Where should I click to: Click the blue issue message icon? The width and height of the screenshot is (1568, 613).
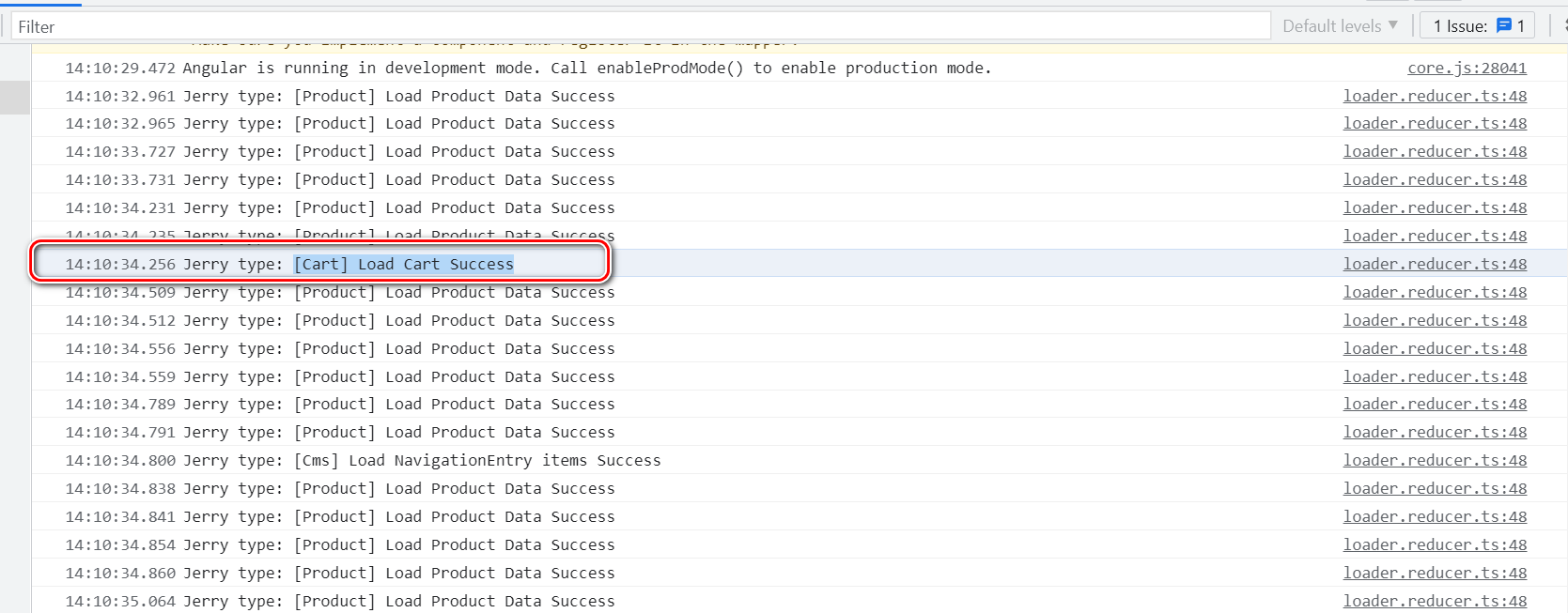(x=1504, y=26)
